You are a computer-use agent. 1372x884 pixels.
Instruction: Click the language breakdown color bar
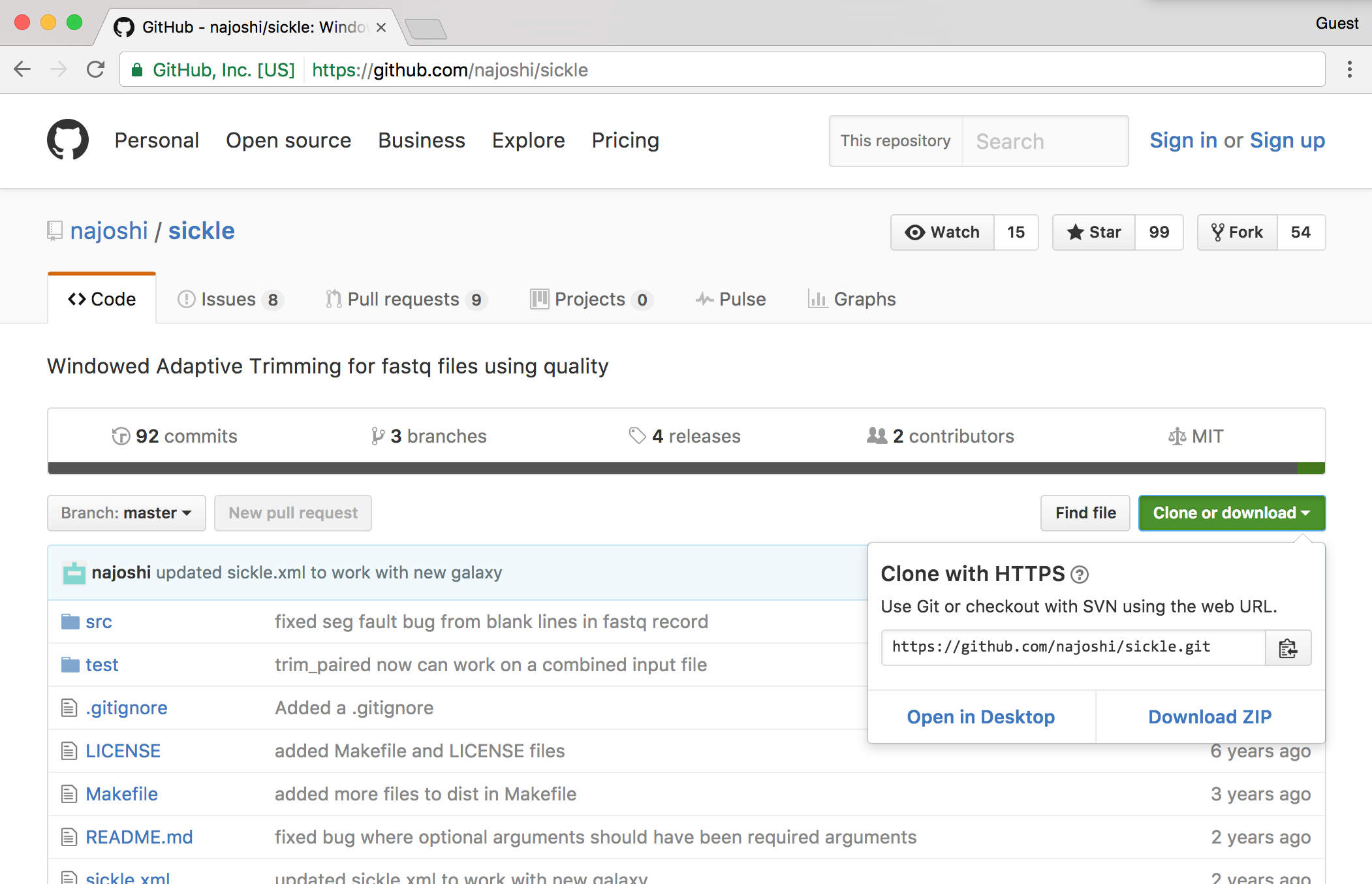click(687, 468)
